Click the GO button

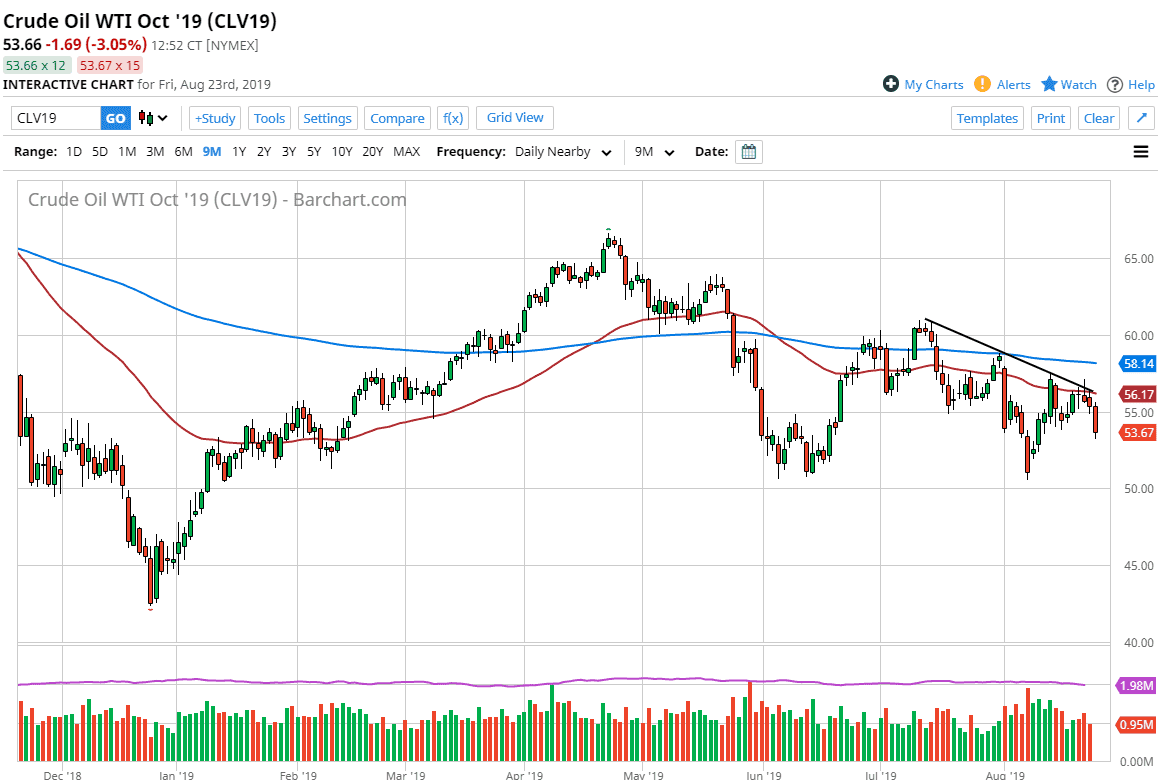(x=116, y=118)
